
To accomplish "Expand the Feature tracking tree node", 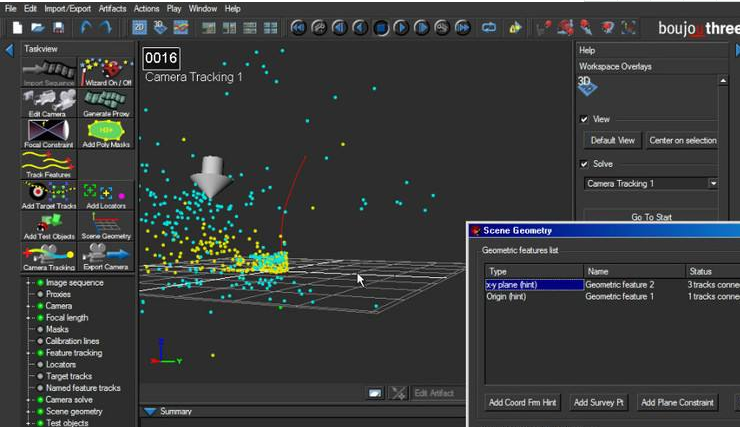I will 27,353.
